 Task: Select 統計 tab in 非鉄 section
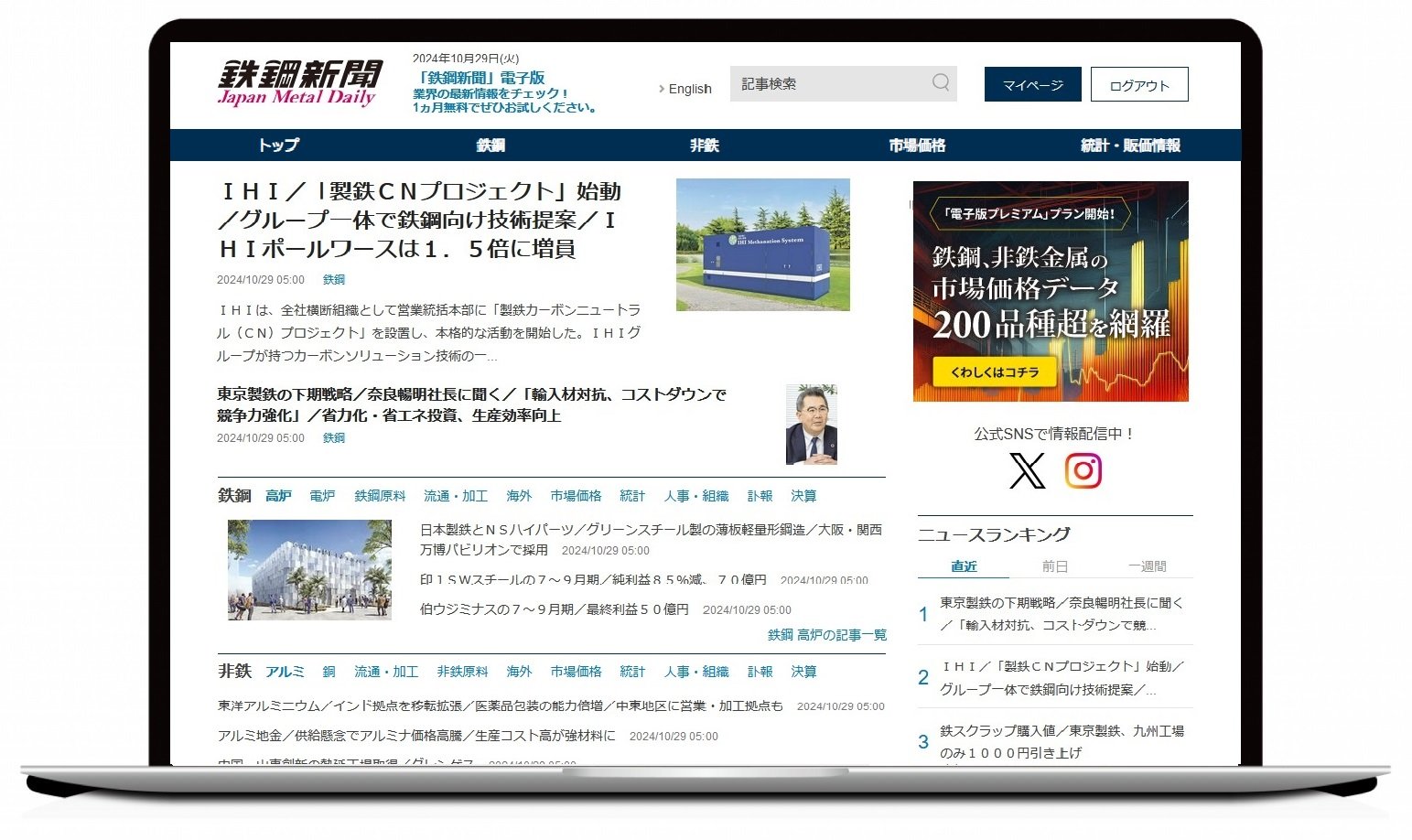[632, 672]
